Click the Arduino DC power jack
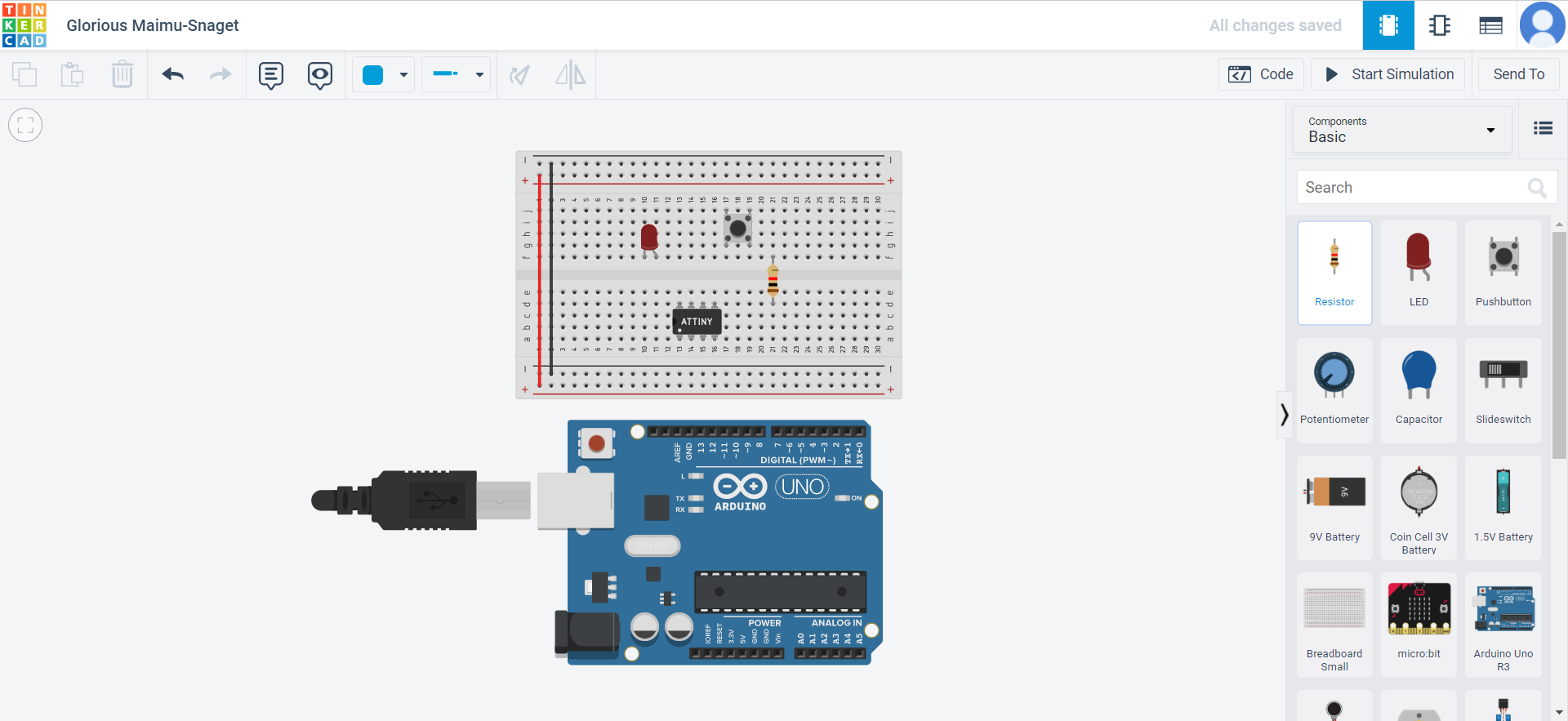Viewport: 1568px width, 721px height. [587, 633]
